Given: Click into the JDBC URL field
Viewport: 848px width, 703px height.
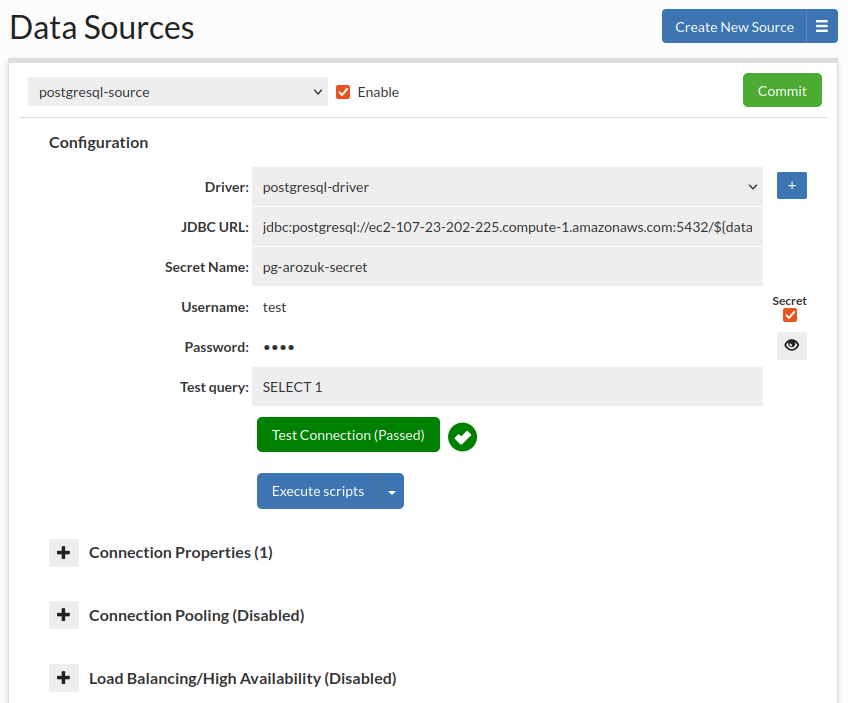Looking at the screenshot, I should tap(507, 227).
